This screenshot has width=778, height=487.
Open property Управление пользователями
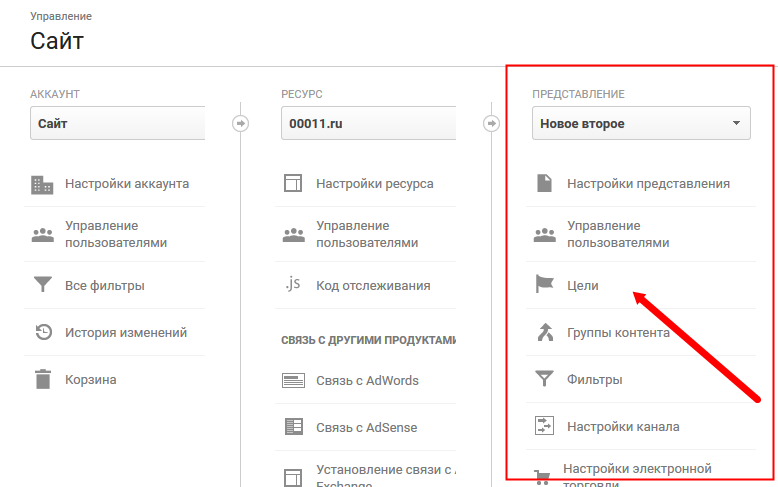pos(366,234)
